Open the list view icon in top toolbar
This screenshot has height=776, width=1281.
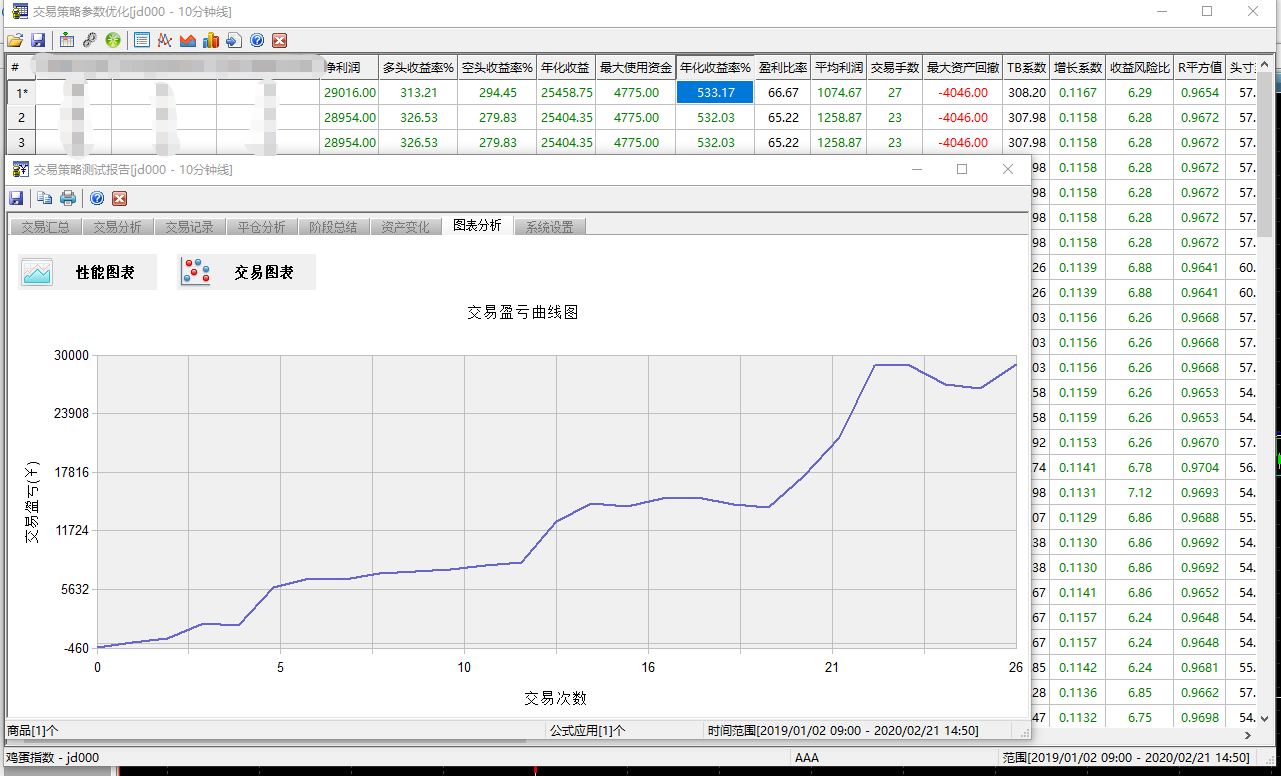pos(141,40)
